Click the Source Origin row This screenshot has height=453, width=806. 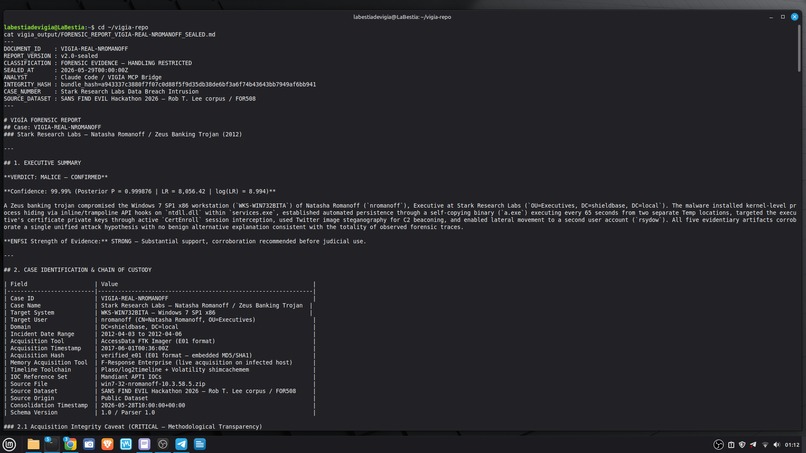pyautogui.click(x=159, y=398)
